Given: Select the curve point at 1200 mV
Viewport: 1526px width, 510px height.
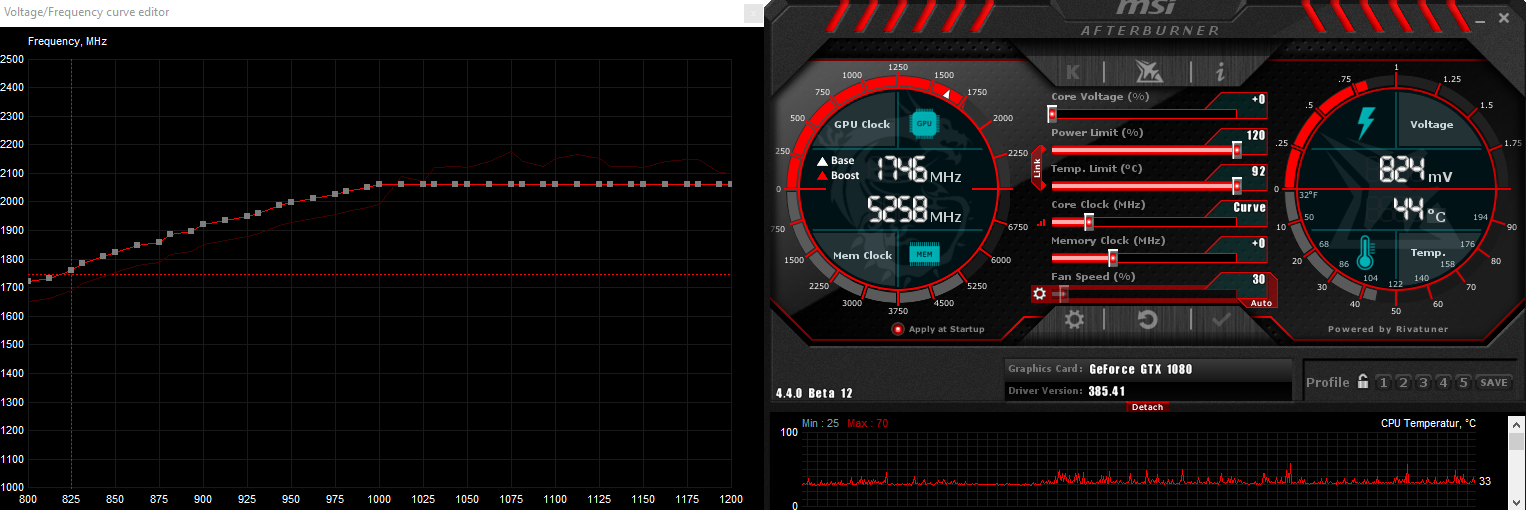Looking at the screenshot, I should click(x=730, y=184).
